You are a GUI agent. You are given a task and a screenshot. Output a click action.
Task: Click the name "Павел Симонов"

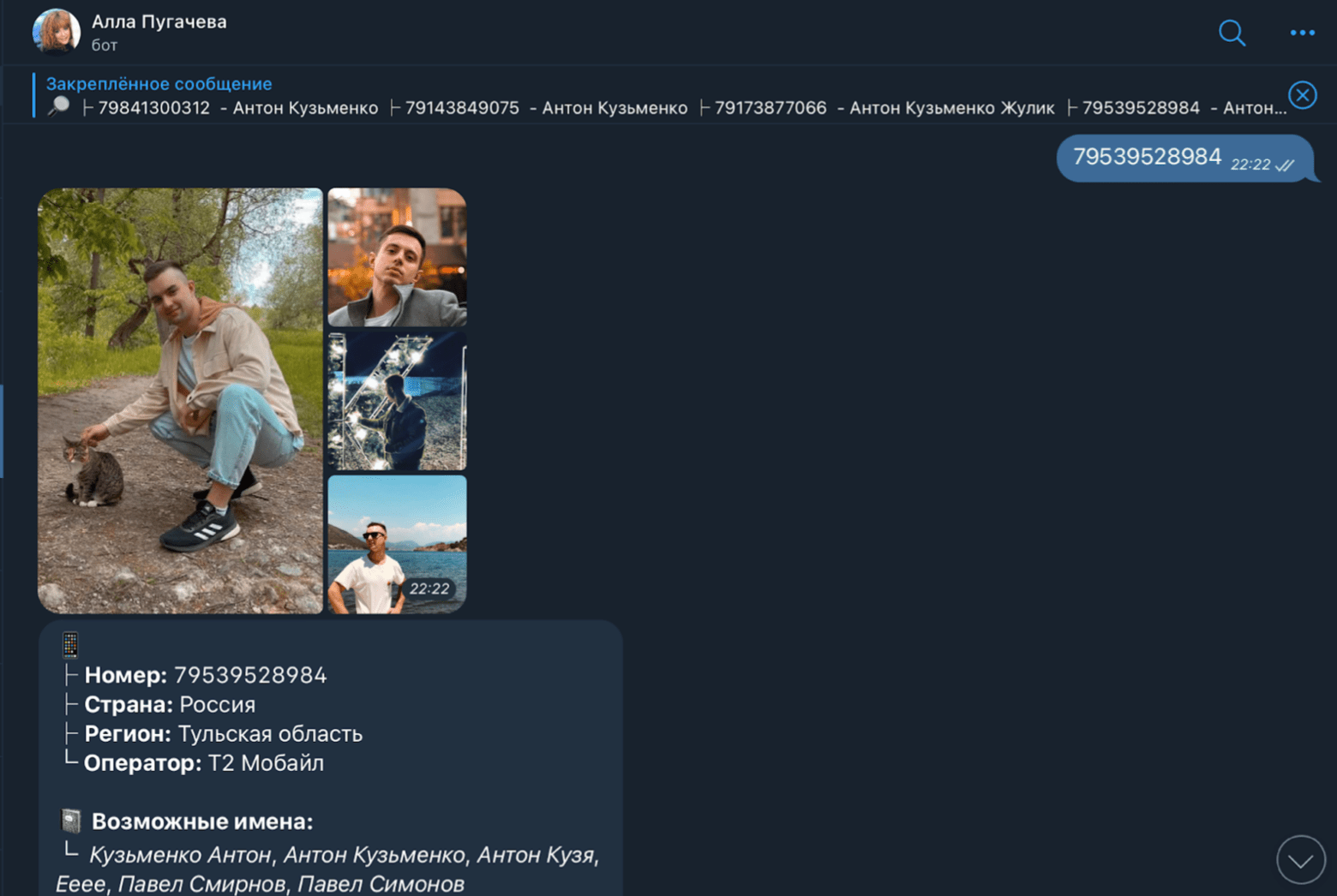point(381,884)
